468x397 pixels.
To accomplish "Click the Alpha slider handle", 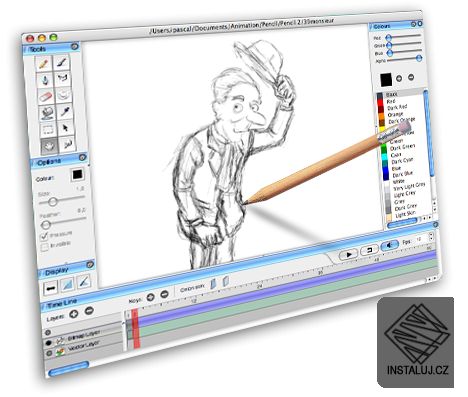I will (x=419, y=58).
